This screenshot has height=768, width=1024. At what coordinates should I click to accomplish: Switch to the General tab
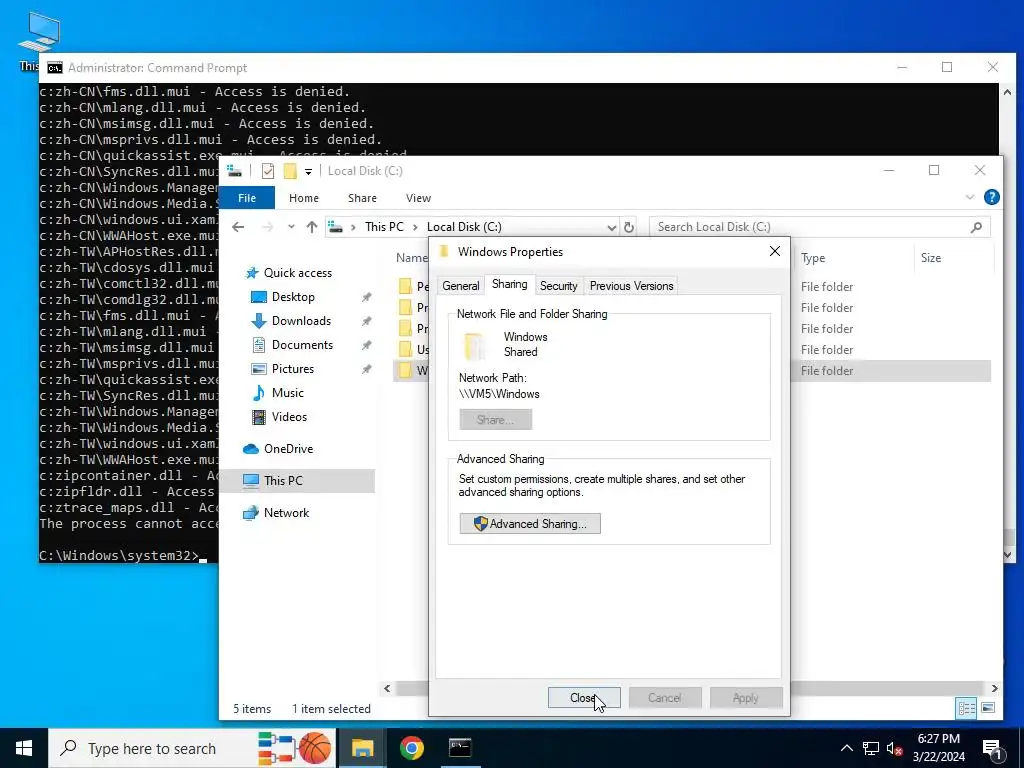(x=460, y=286)
